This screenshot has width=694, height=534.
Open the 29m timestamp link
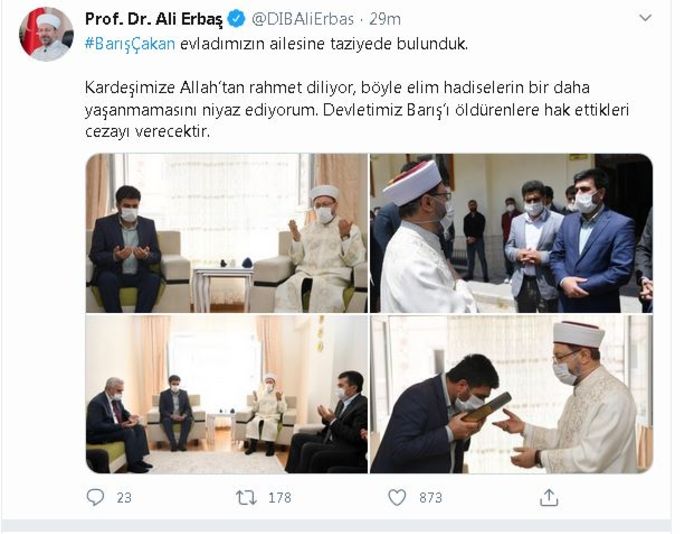click(385, 19)
